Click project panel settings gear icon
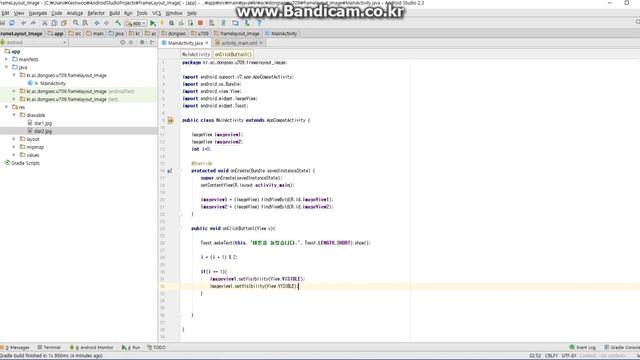640x360 pixels. (142, 42)
